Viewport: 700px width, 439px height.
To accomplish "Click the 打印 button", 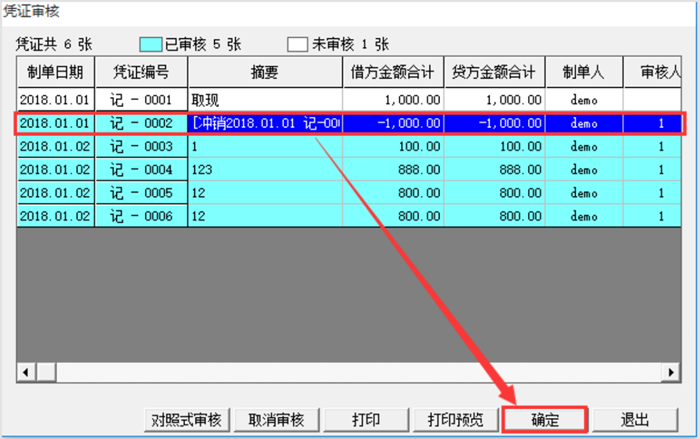I will pos(366,420).
